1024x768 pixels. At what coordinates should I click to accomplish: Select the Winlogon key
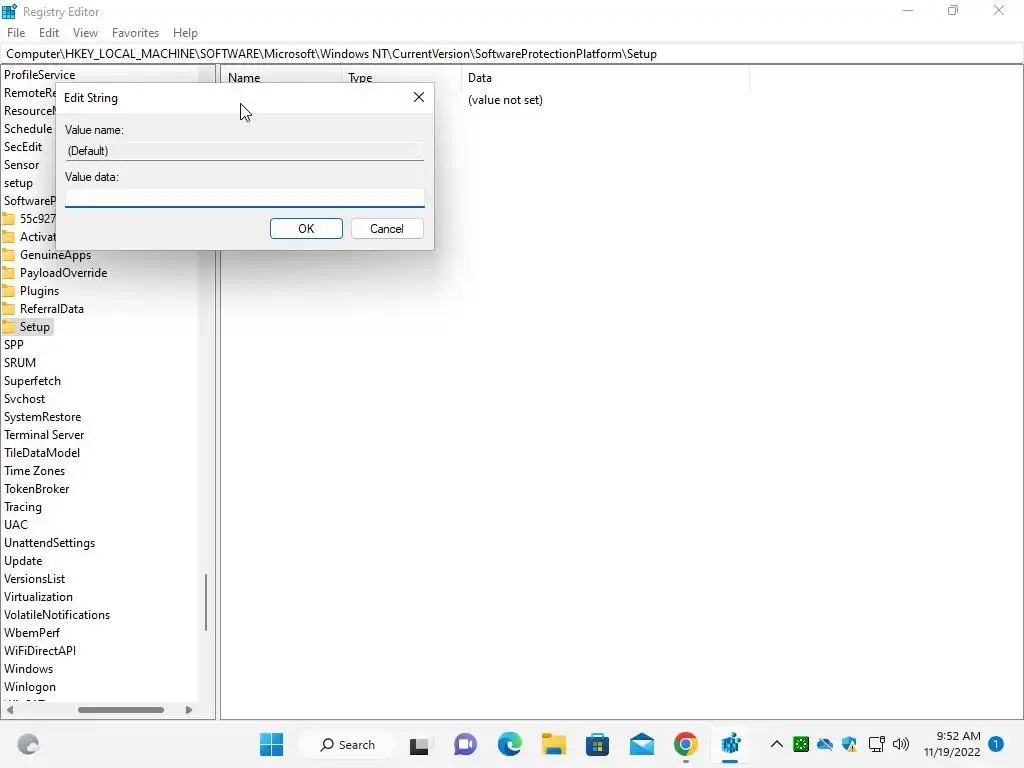tap(30, 687)
